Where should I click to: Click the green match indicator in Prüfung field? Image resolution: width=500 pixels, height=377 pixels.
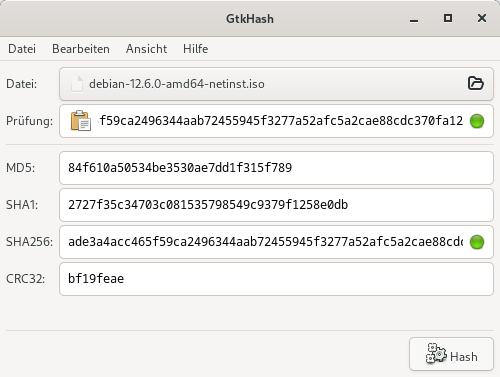(x=477, y=121)
